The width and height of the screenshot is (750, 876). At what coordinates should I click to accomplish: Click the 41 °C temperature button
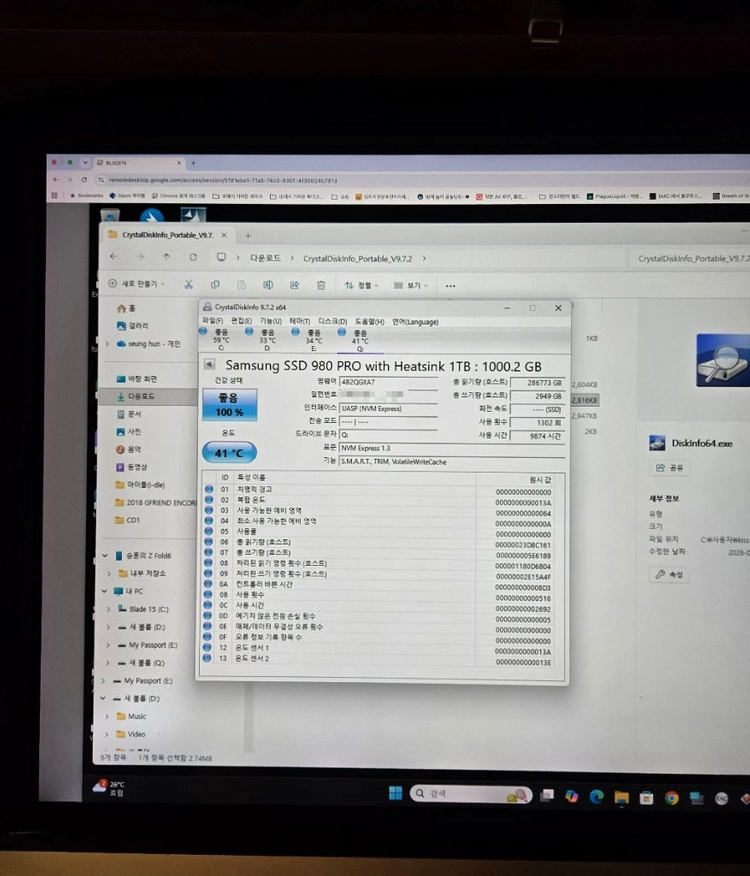click(x=229, y=453)
